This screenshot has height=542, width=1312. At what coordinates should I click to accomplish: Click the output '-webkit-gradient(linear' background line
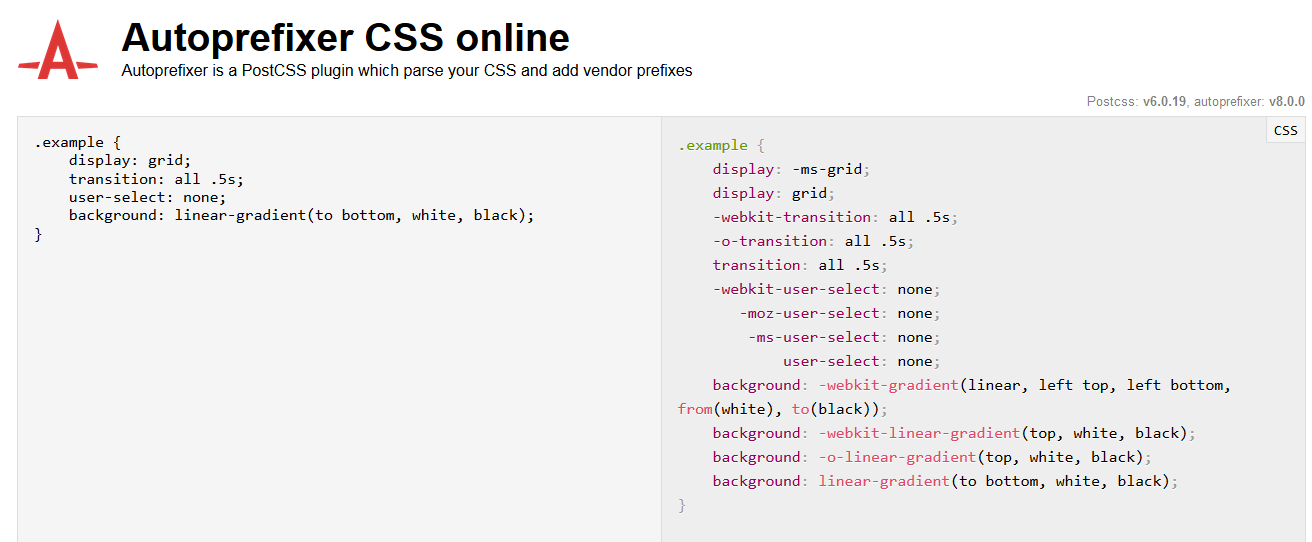[x=972, y=385]
